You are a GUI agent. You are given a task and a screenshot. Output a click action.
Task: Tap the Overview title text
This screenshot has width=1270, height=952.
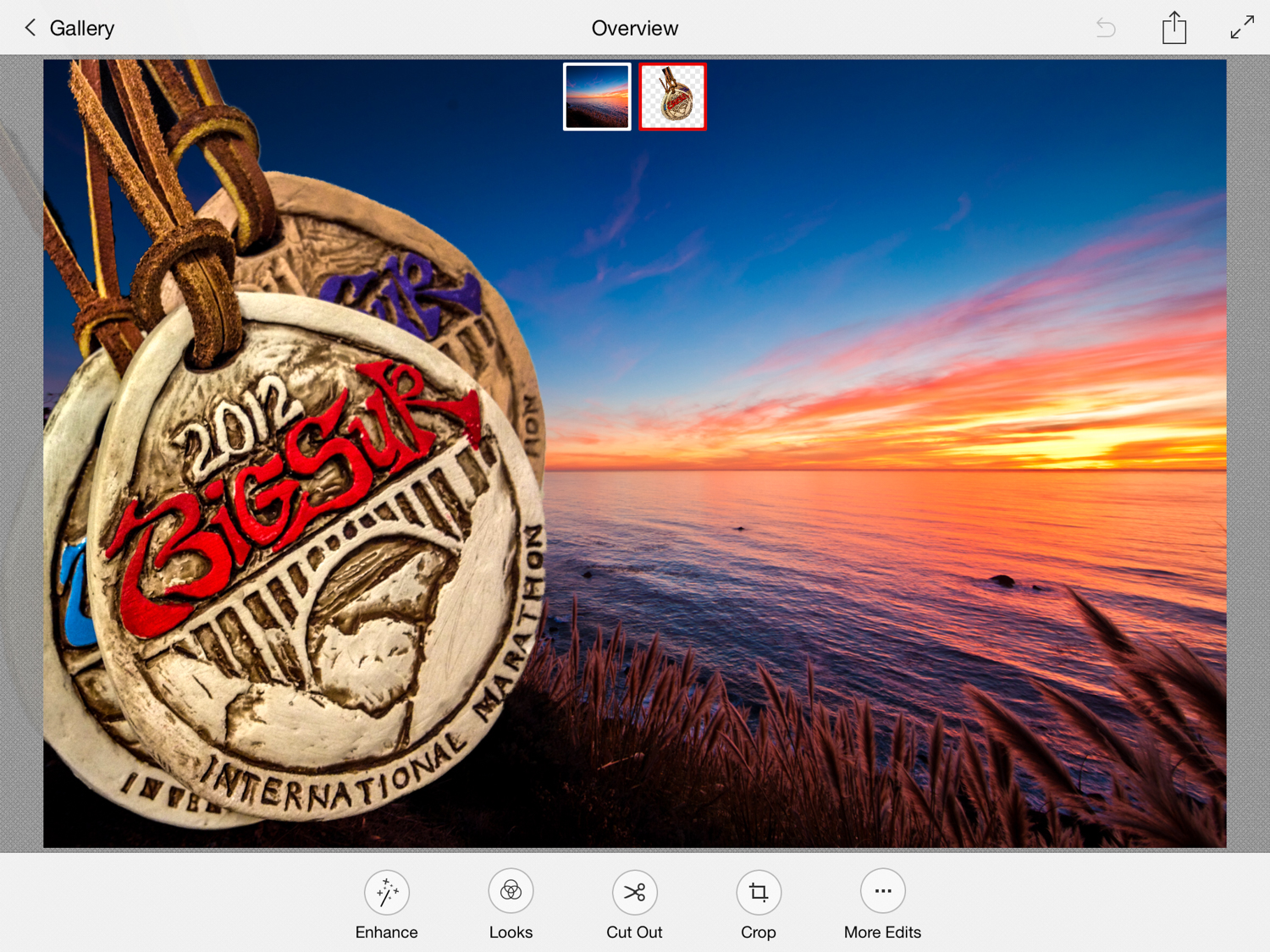(635, 29)
